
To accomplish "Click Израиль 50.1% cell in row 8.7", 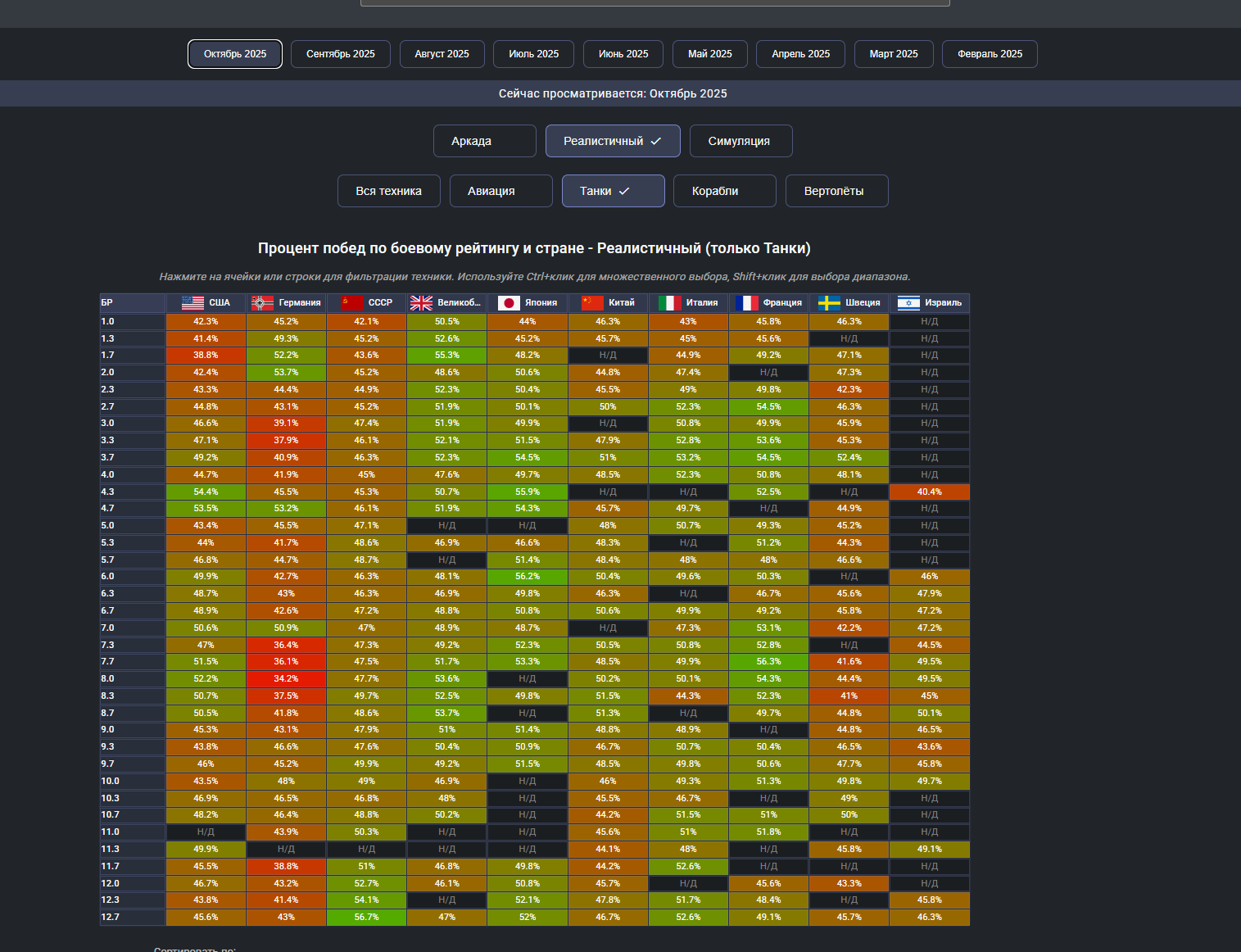I will [930, 714].
